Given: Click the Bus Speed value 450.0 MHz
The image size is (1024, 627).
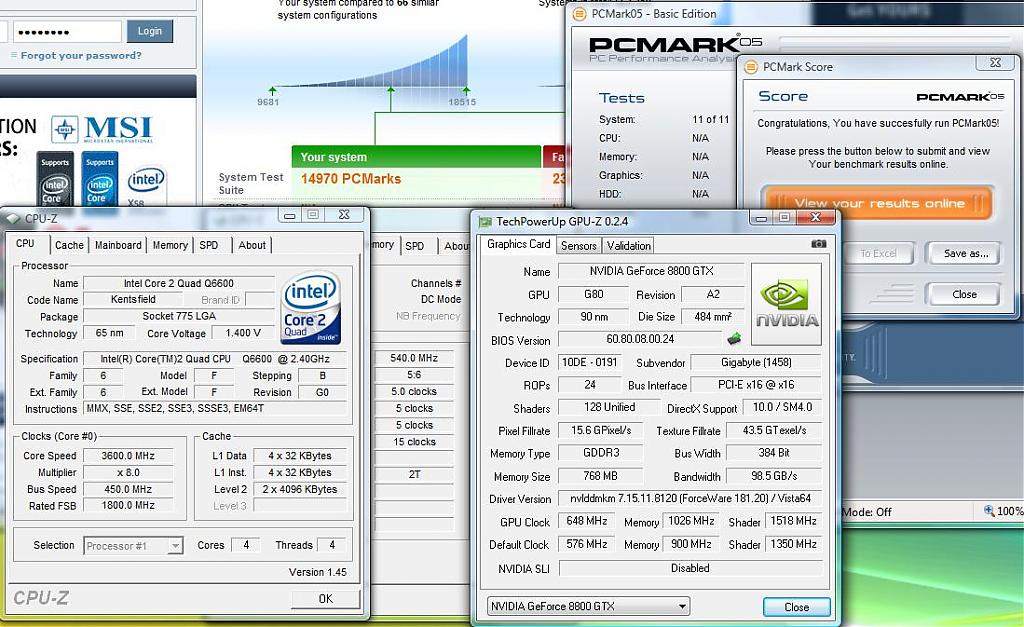Looking at the screenshot, I should pyautogui.click(x=128, y=489).
